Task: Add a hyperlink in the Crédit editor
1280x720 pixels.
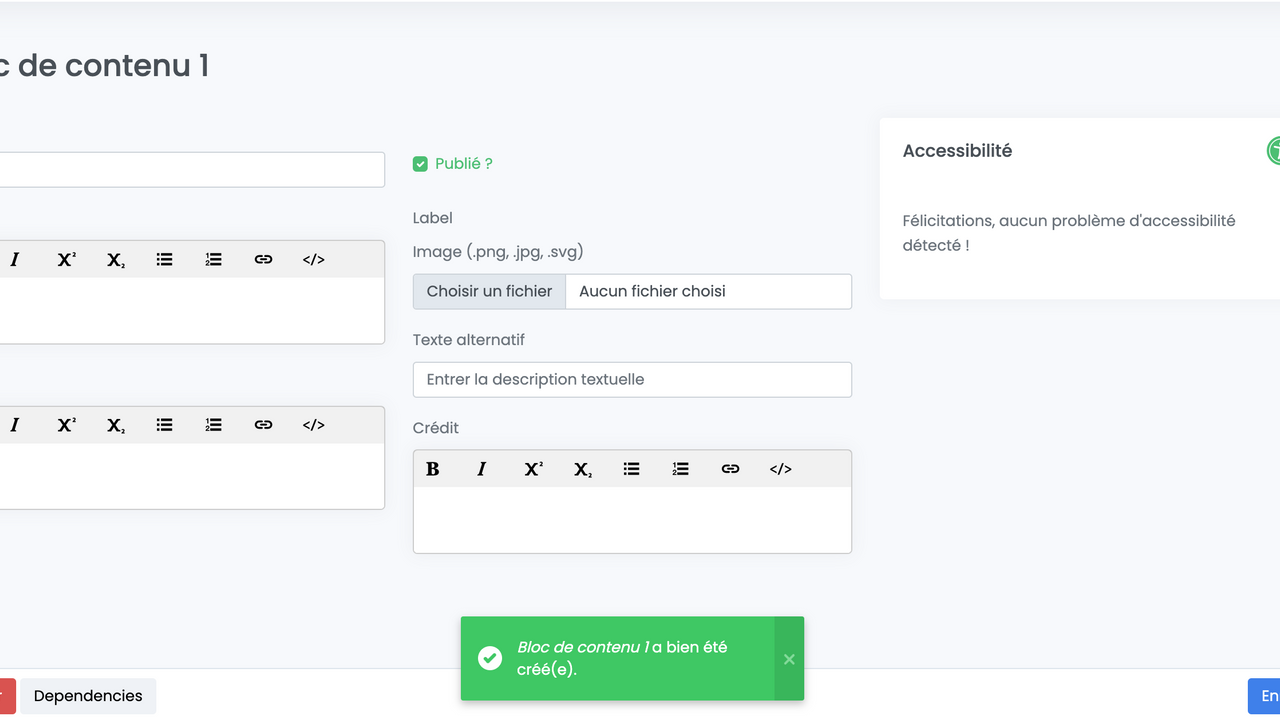Action: coord(730,469)
